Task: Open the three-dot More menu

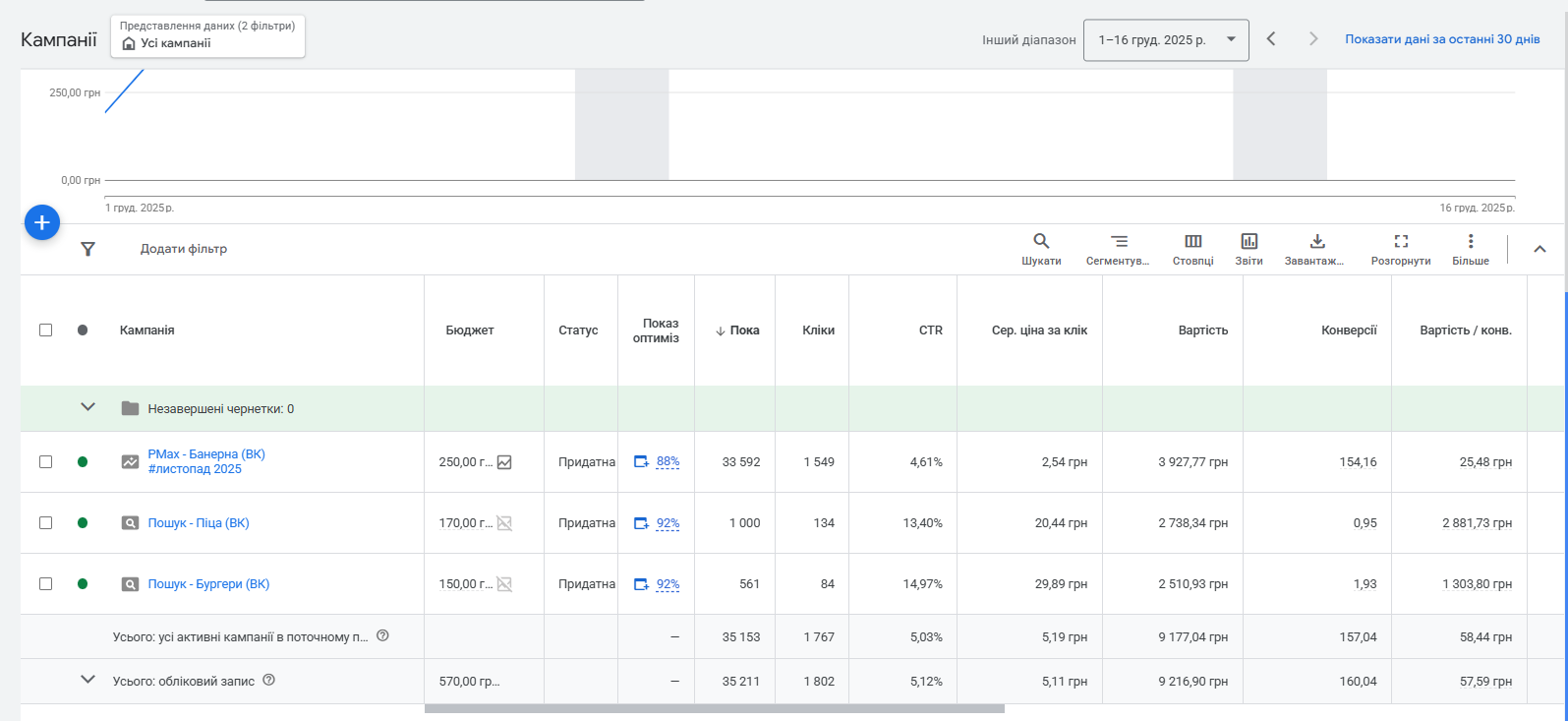Action: click(1471, 242)
